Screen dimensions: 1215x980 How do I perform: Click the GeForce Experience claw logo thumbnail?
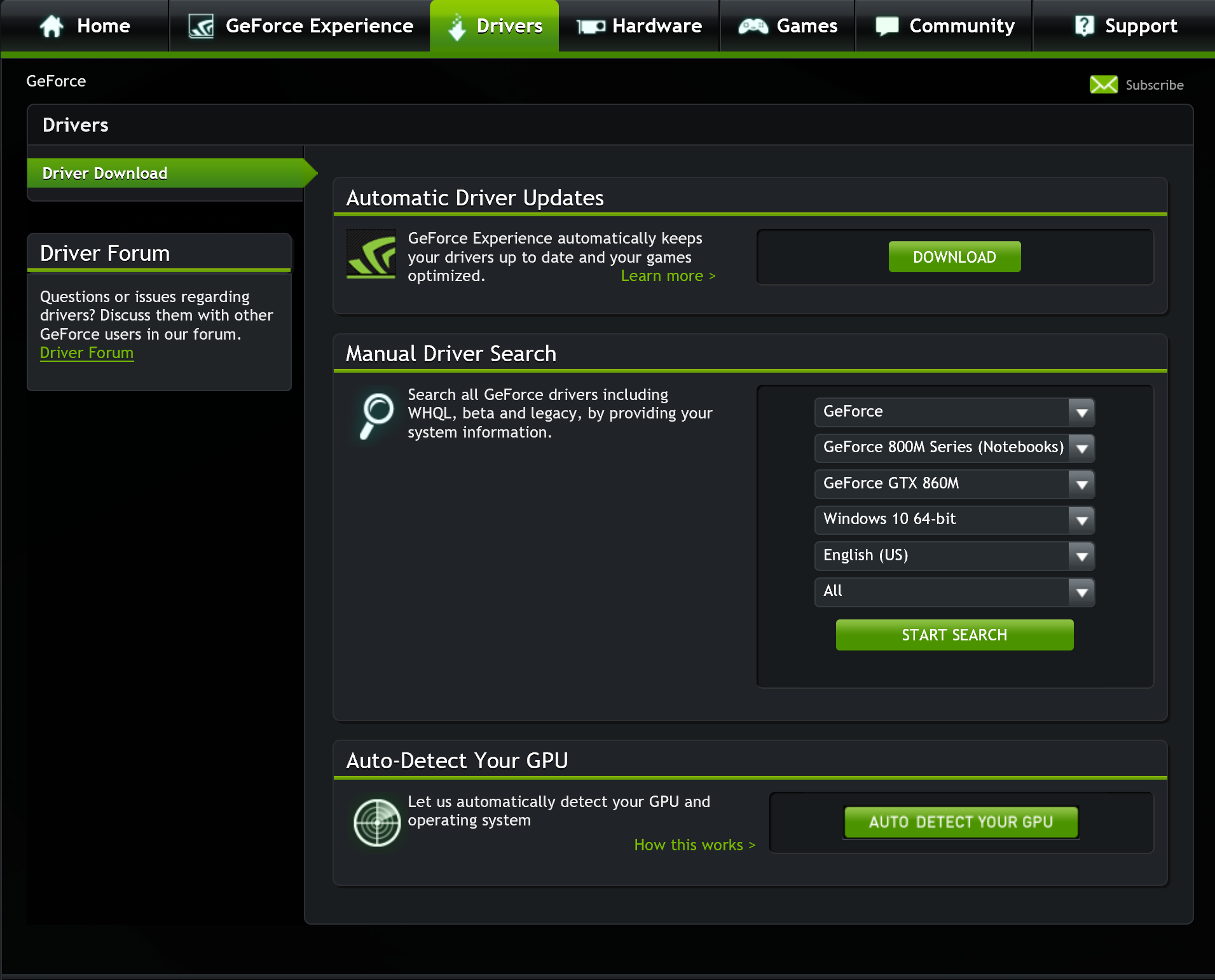tap(371, 254)
